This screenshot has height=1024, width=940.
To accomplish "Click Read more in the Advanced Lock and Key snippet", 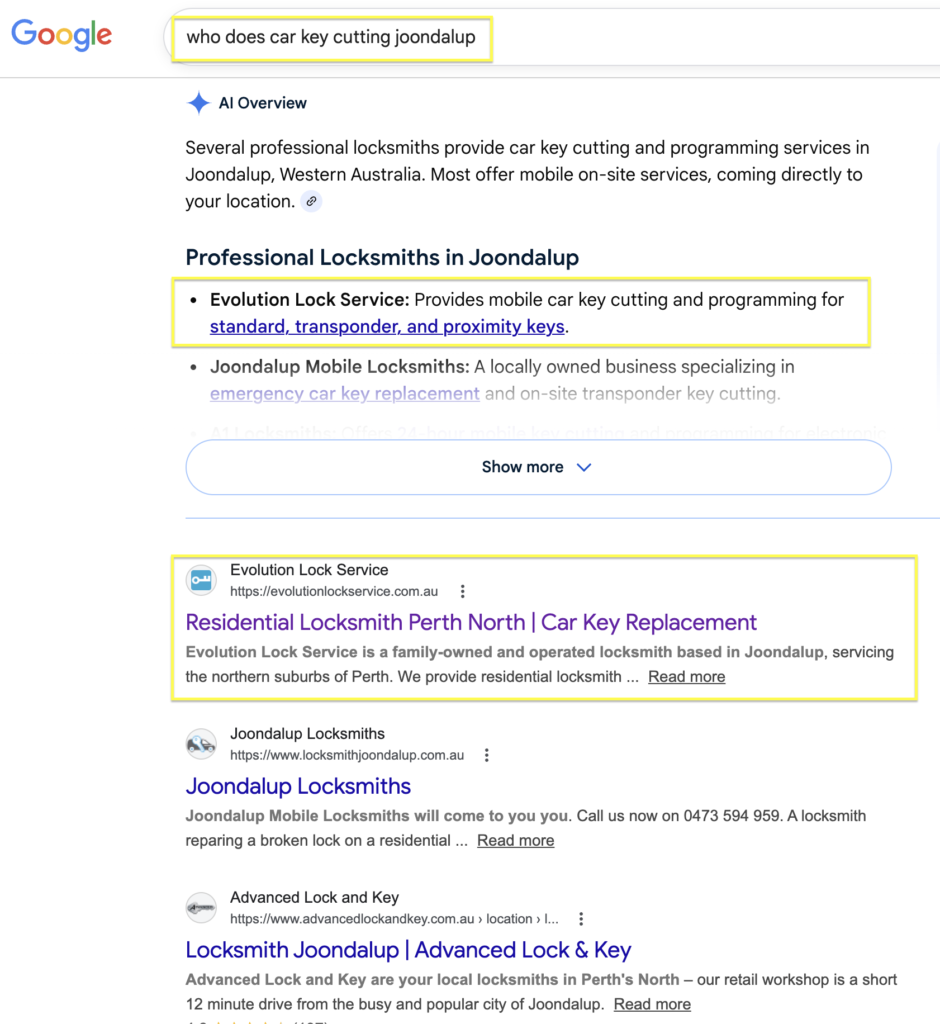I will [652, 1004].
